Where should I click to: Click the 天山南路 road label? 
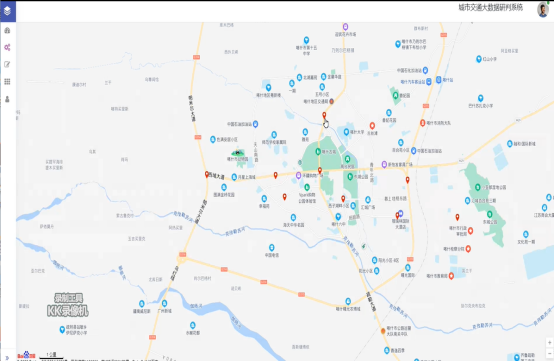pos(256,152)
